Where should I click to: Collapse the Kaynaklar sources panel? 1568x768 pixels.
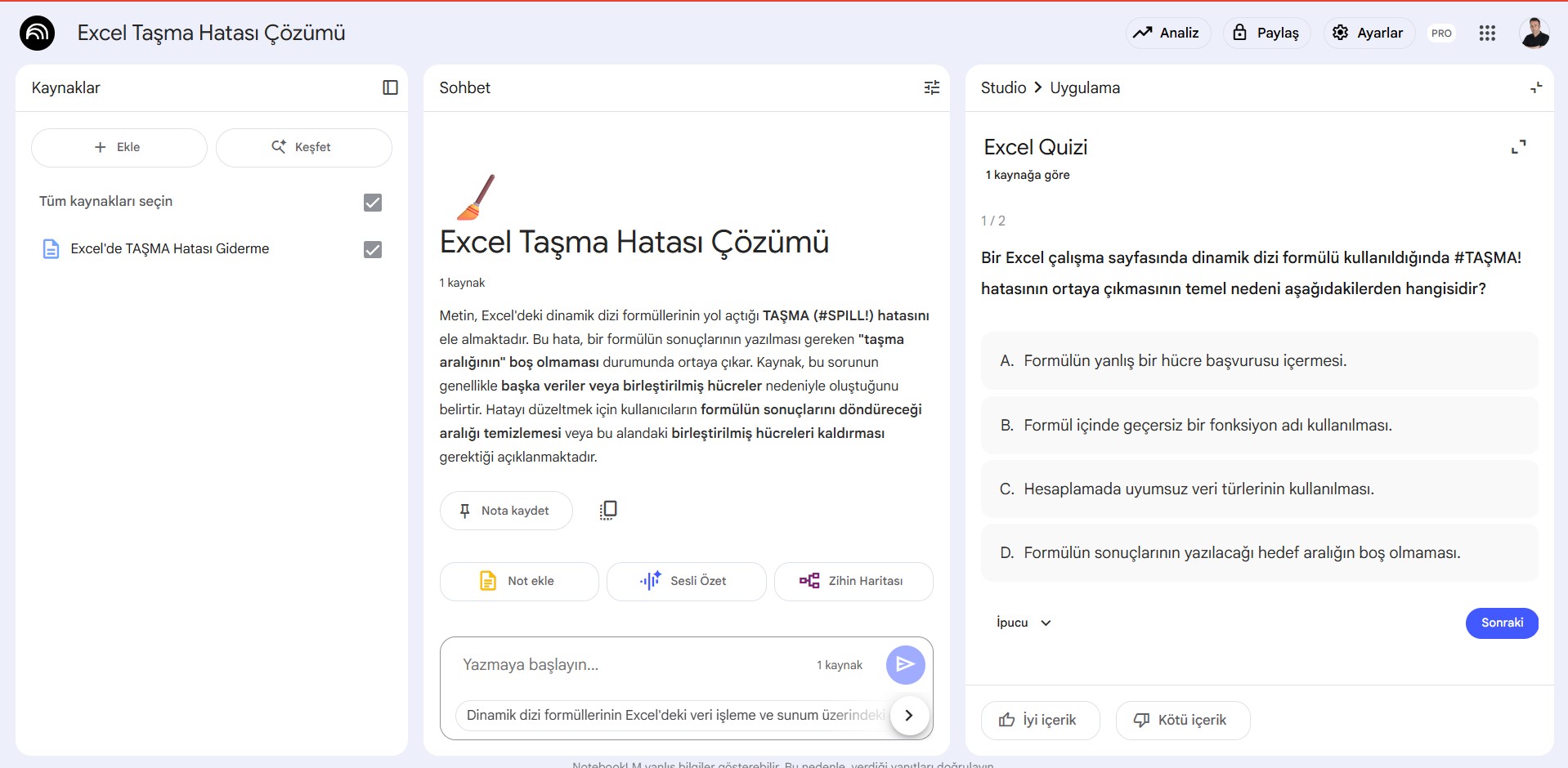pos(390,87)
